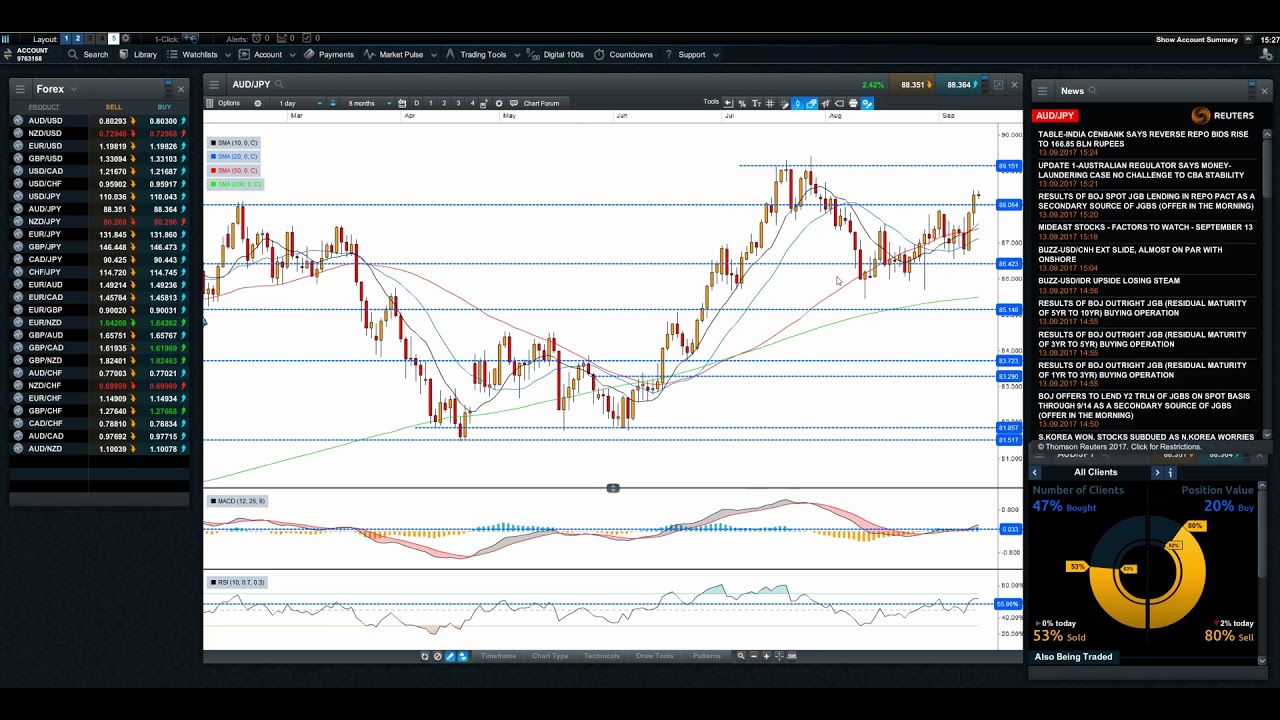The height and width of the screenshot is (720, 1280).
Task: Open chart Options button
Action: (x=224, y=103)
